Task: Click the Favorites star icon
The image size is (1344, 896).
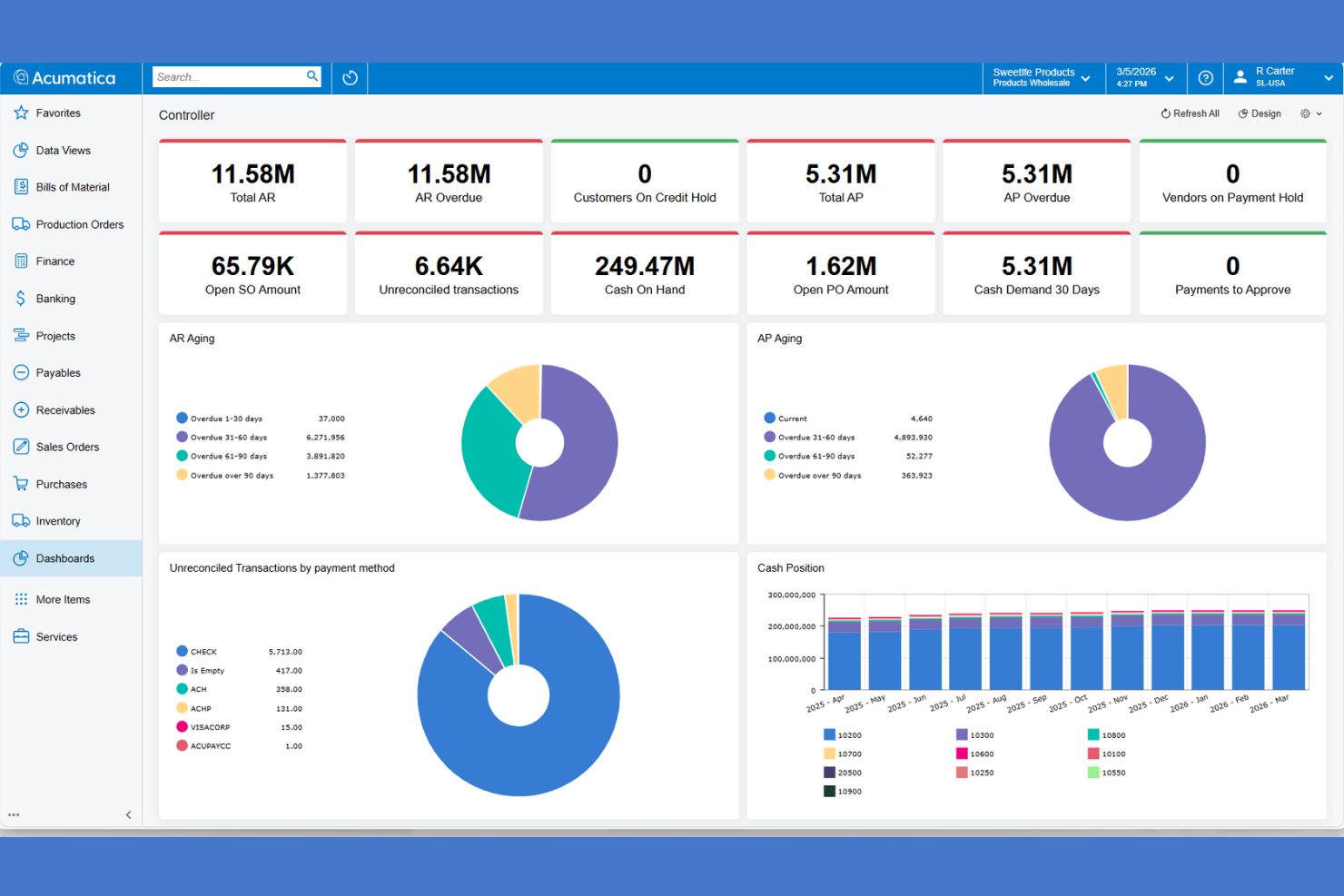Action: coord(21,113)
